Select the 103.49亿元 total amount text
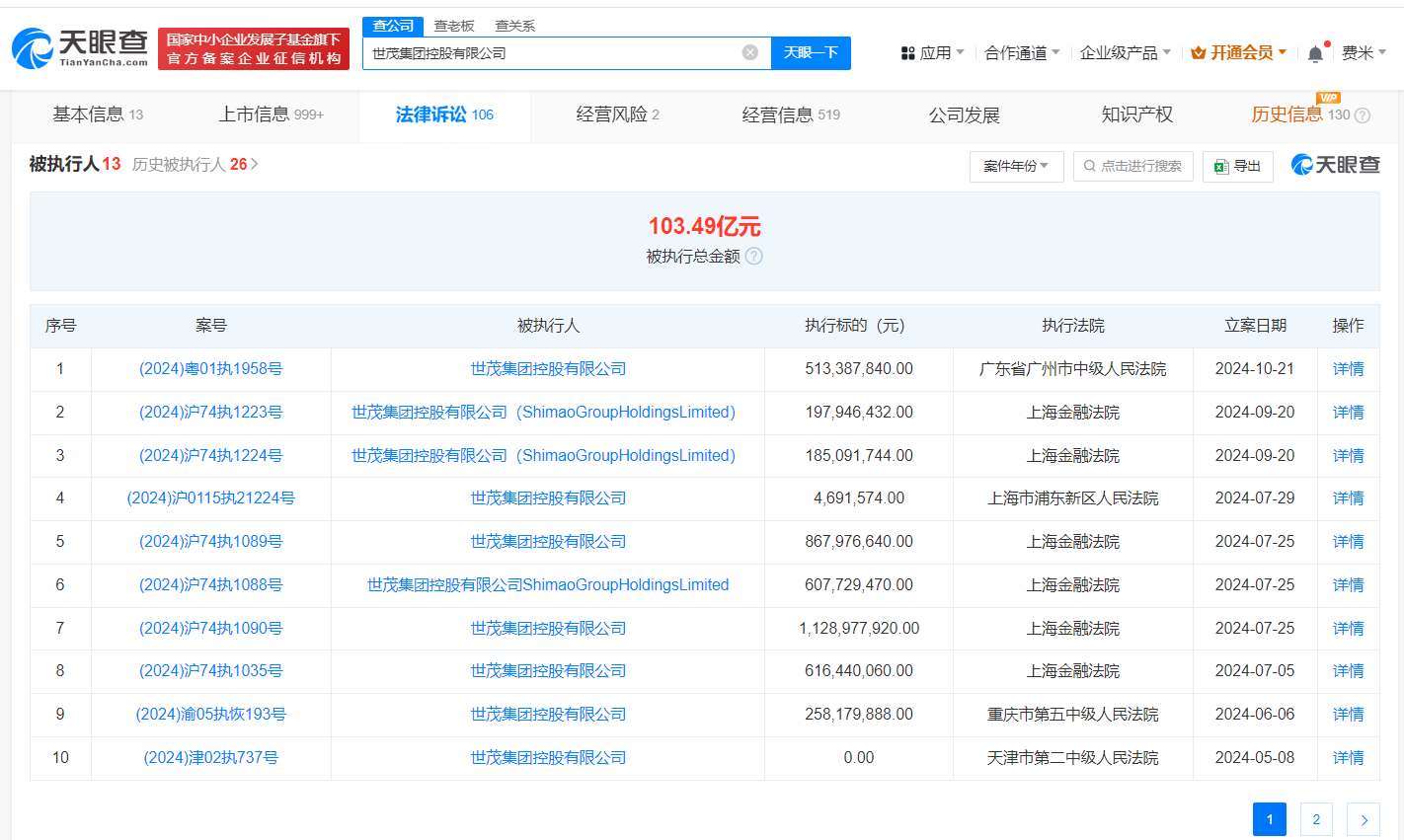The height and width of the screenshot is (840, 1404). [x=704, y=226]
